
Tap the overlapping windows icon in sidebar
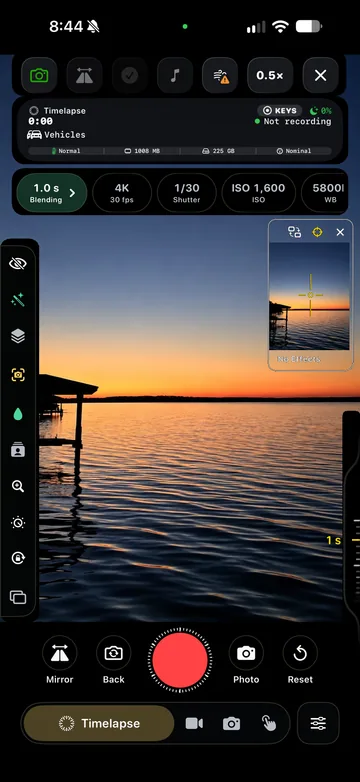click(x=18, y=597)
